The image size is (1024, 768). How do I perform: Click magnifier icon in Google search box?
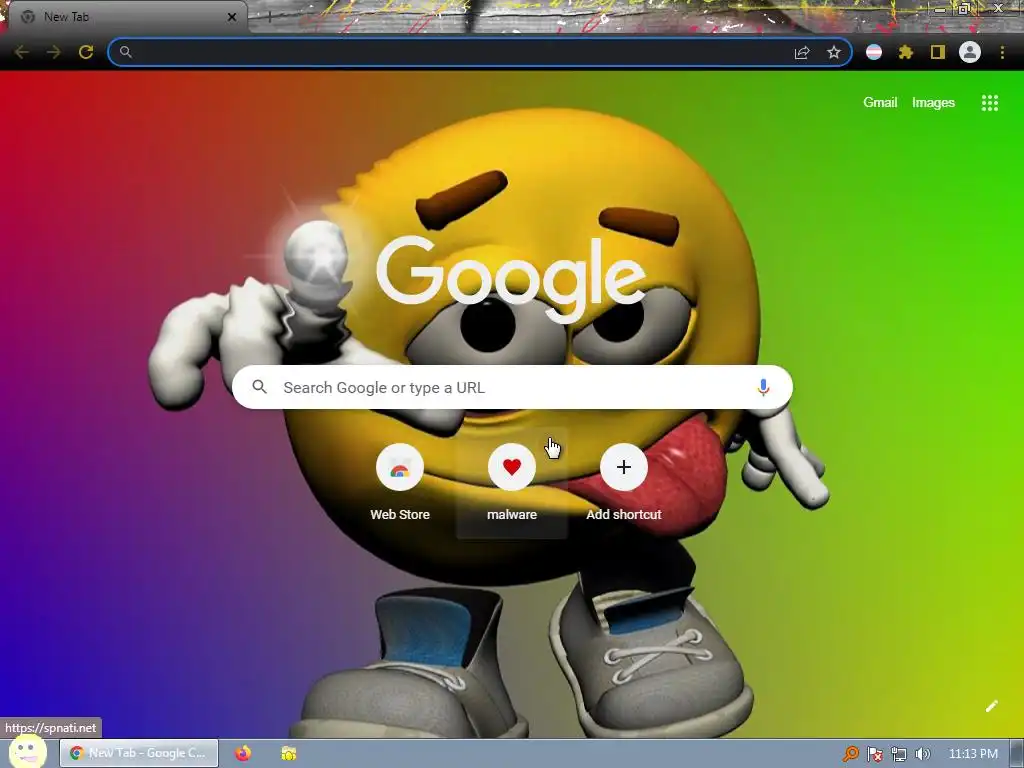pyautogui.click(x=260, y=387)
